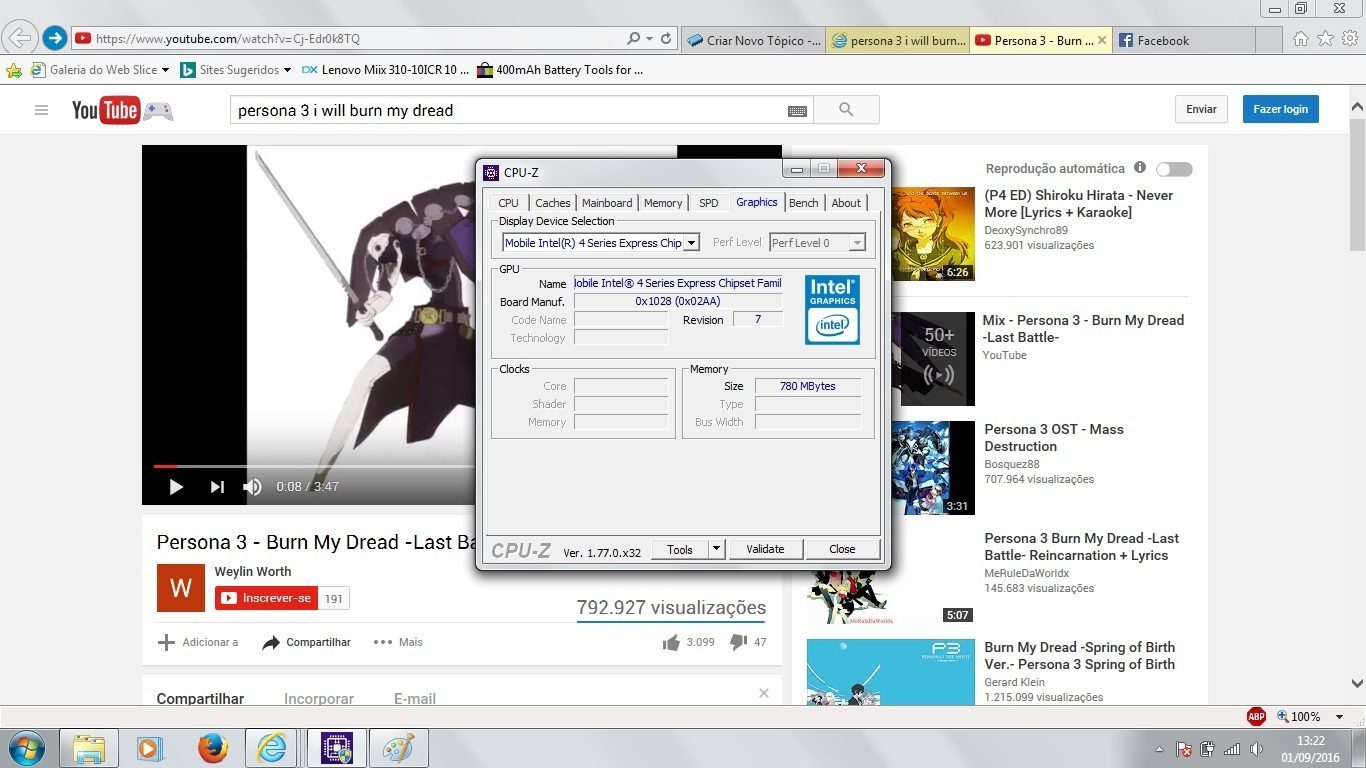This screenshot has height=768, width=1366.
Task: Open Weylin Worth channel link
Action: [x=253, y=572]
